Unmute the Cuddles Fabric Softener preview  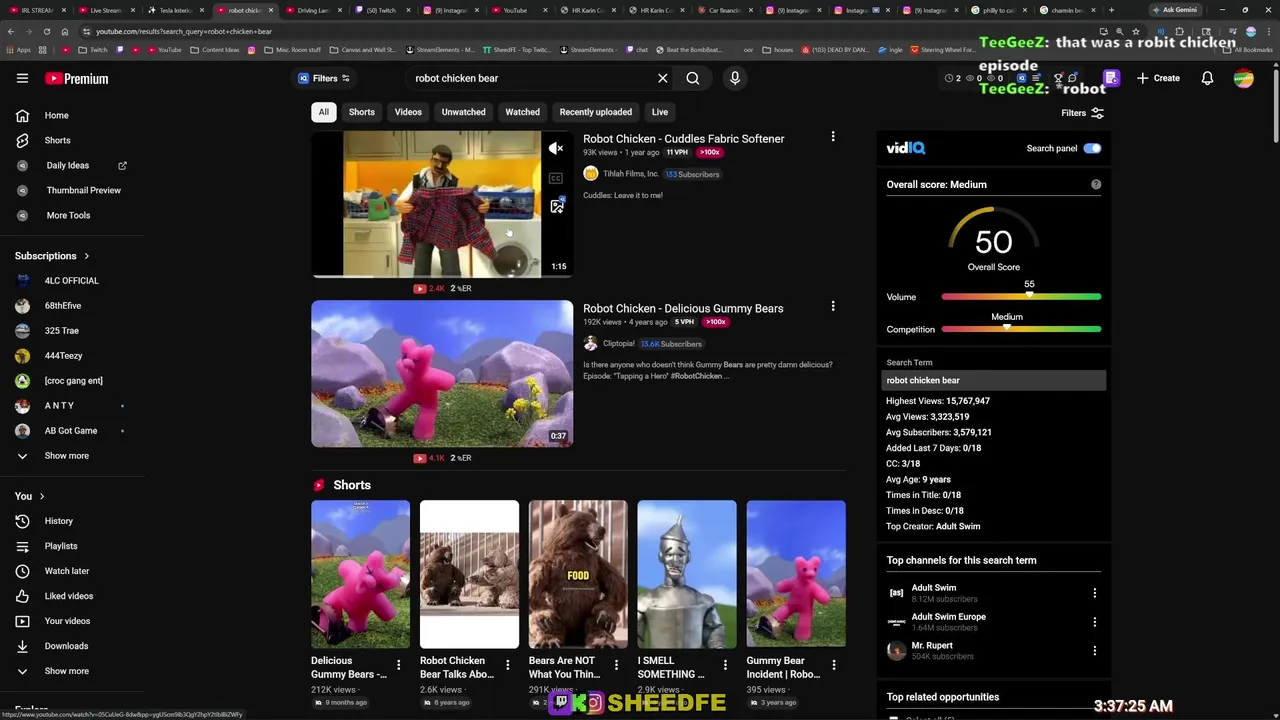[556, 149]
